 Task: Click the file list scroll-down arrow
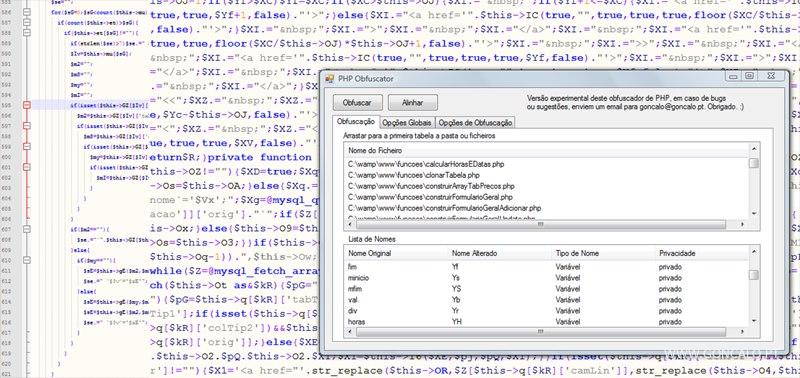(x=753, y=215)
